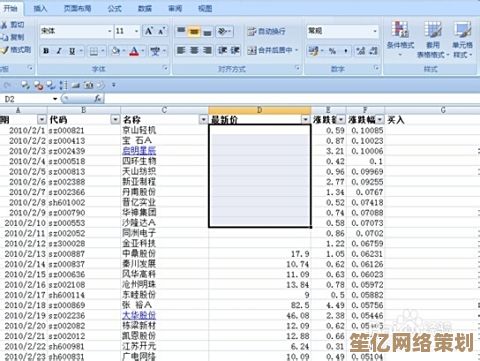Open filter dropdown for 涨跌幅 column

[x=380, y=120]
